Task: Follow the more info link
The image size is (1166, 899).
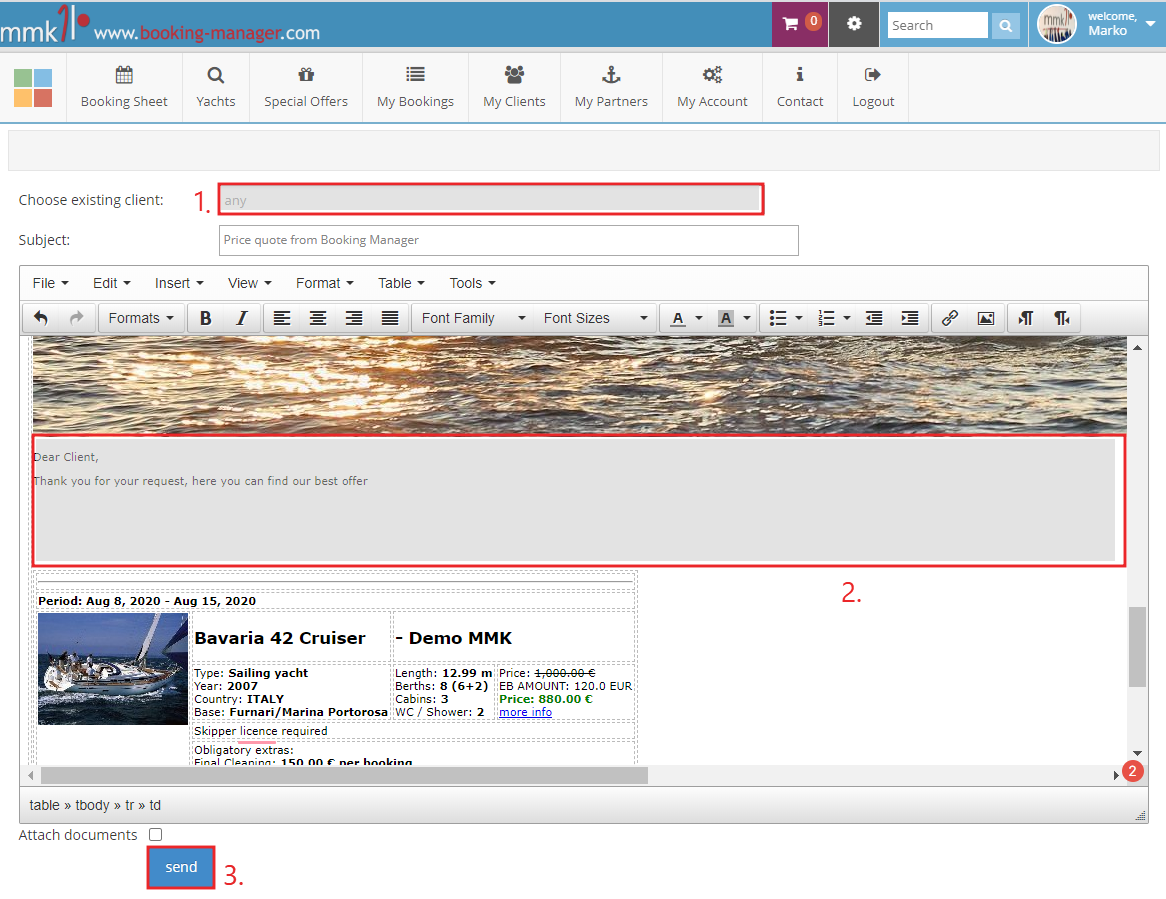Action: tap(525, 712)
